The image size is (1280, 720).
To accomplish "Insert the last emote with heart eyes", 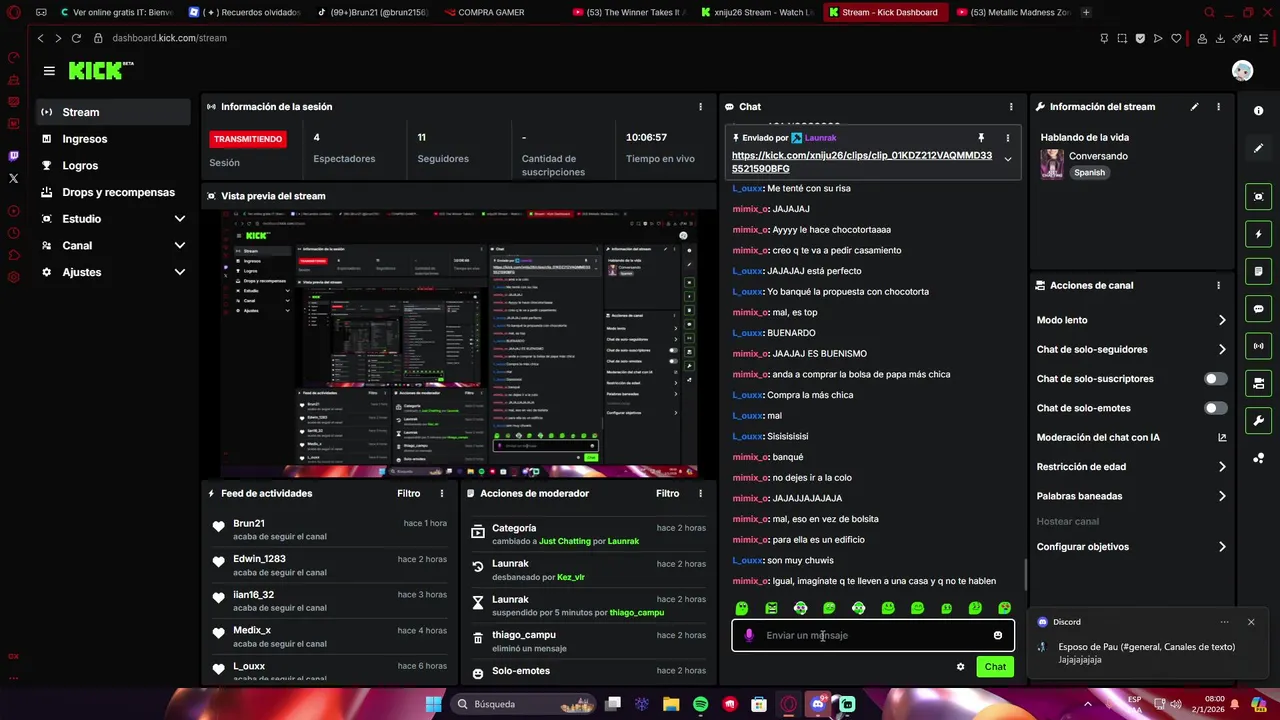I will coord(1004,608).
